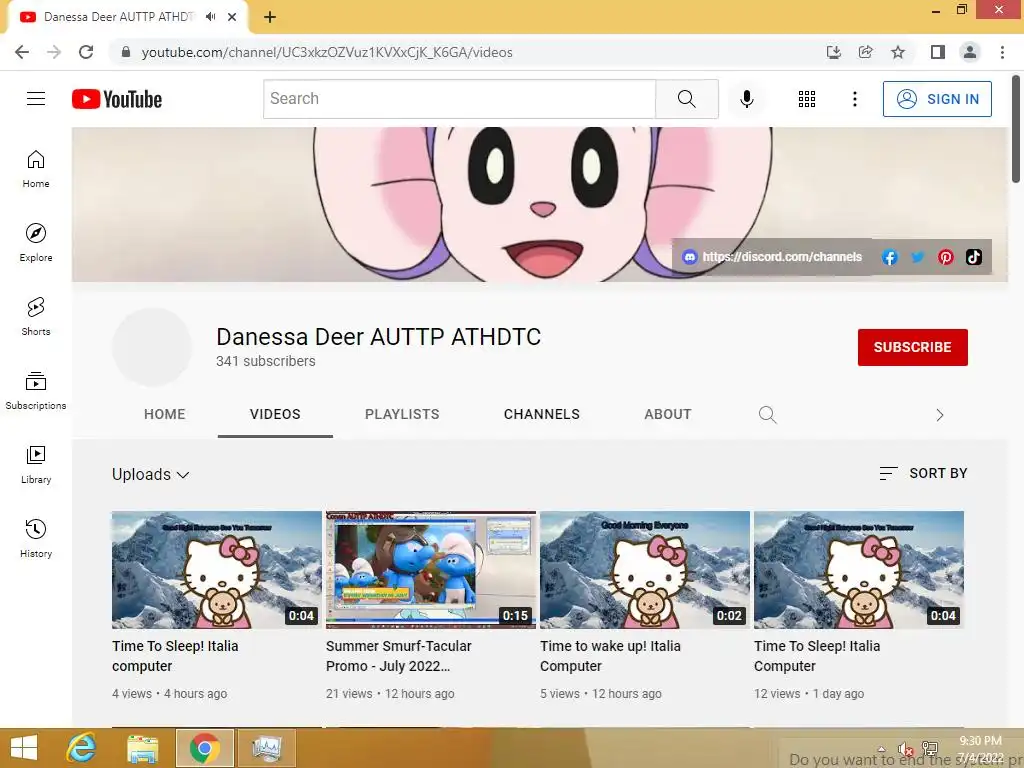Open the YouTube hamburger guide menu
Image resolution: width=1024 pixels, height=768 pixels.
coord(36,99)
